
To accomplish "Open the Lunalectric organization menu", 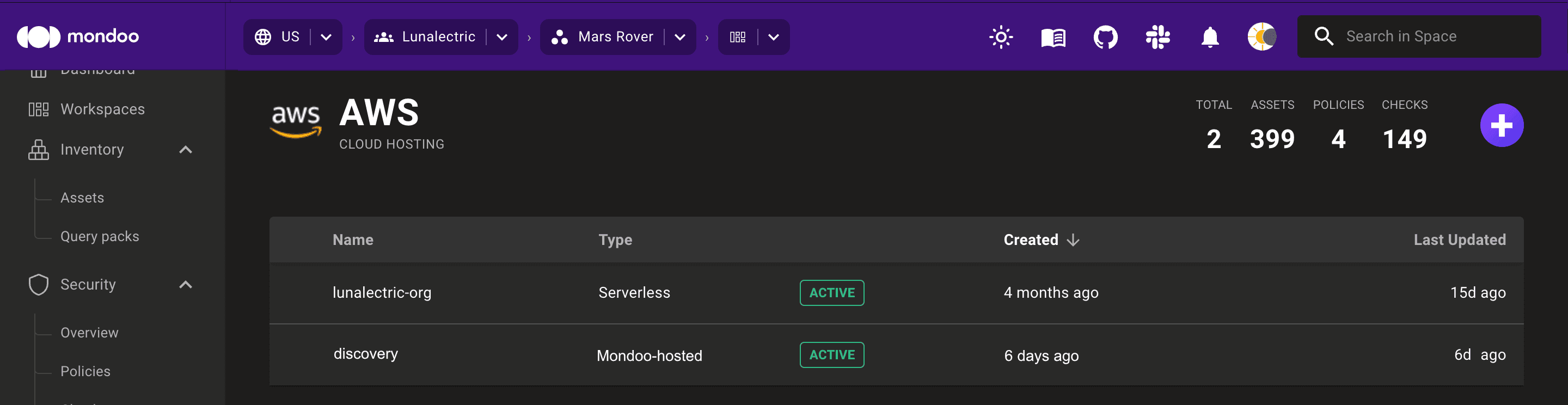I will pyautogui.click(x=501, y=36).
